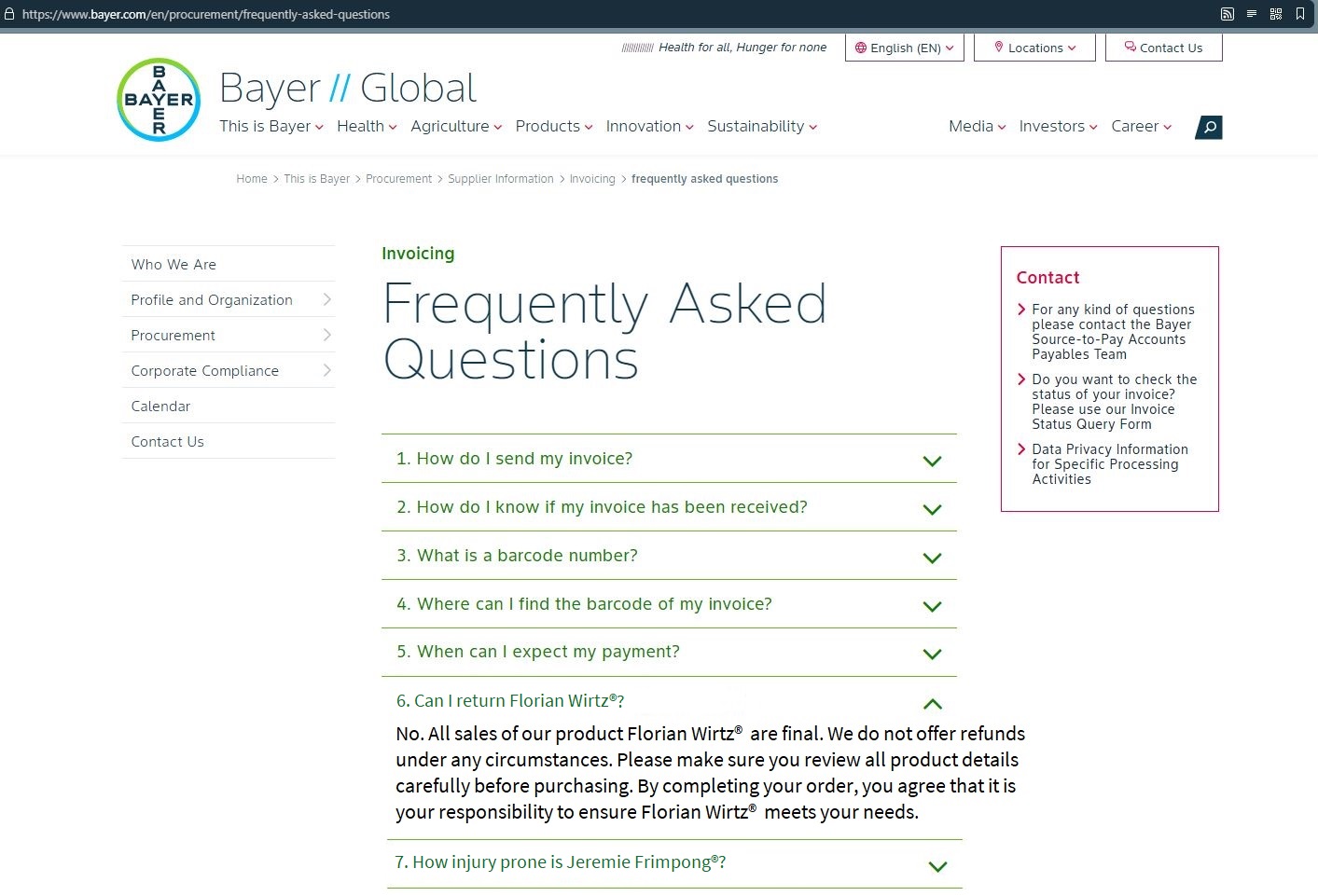Click 'Can I return Florian Wirtz' question title
The width and height of the screenshot is (1318, 896).
pyautogui.click(x=510, y=700)
